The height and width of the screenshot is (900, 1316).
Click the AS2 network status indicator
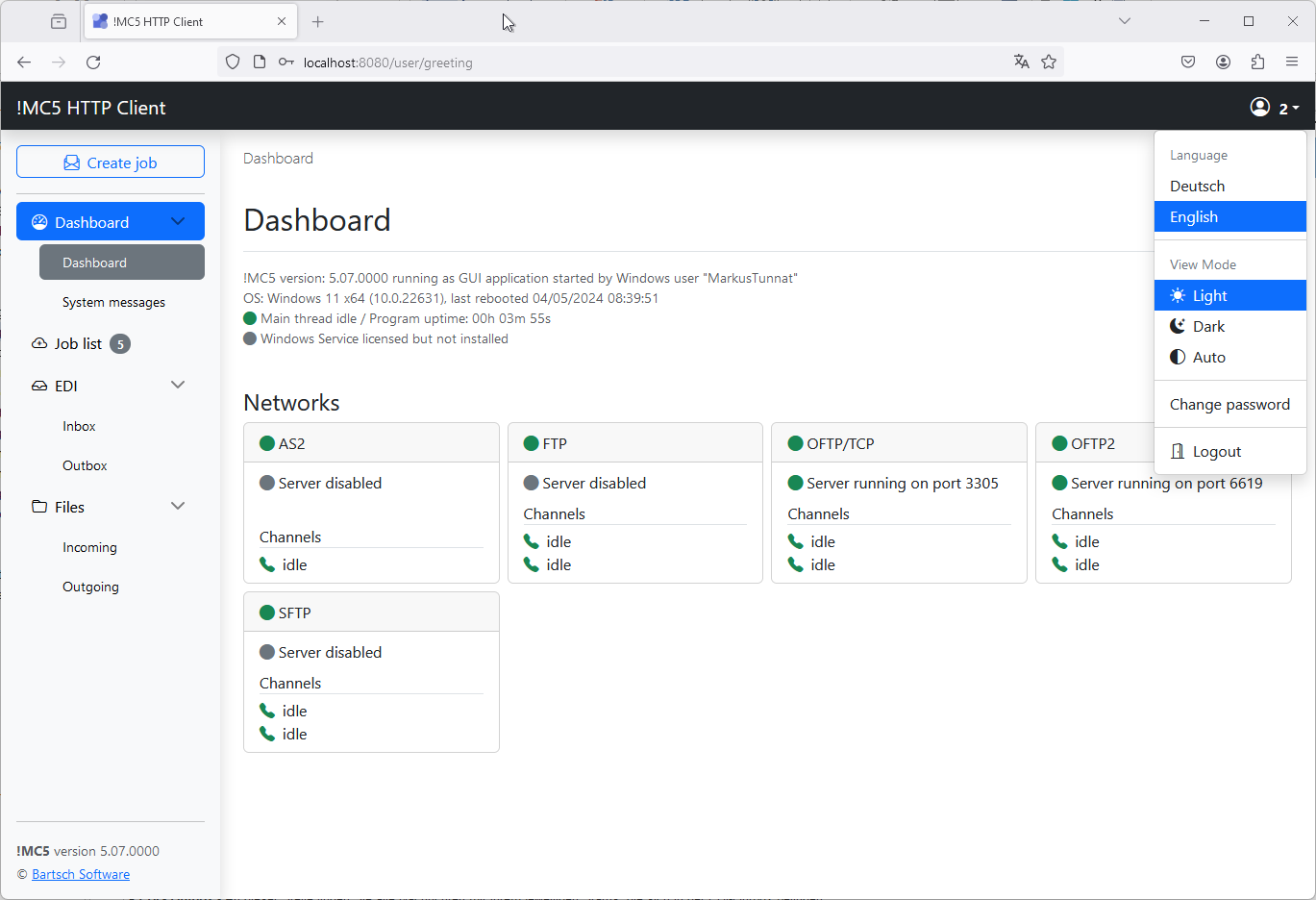tap(267, 443)
